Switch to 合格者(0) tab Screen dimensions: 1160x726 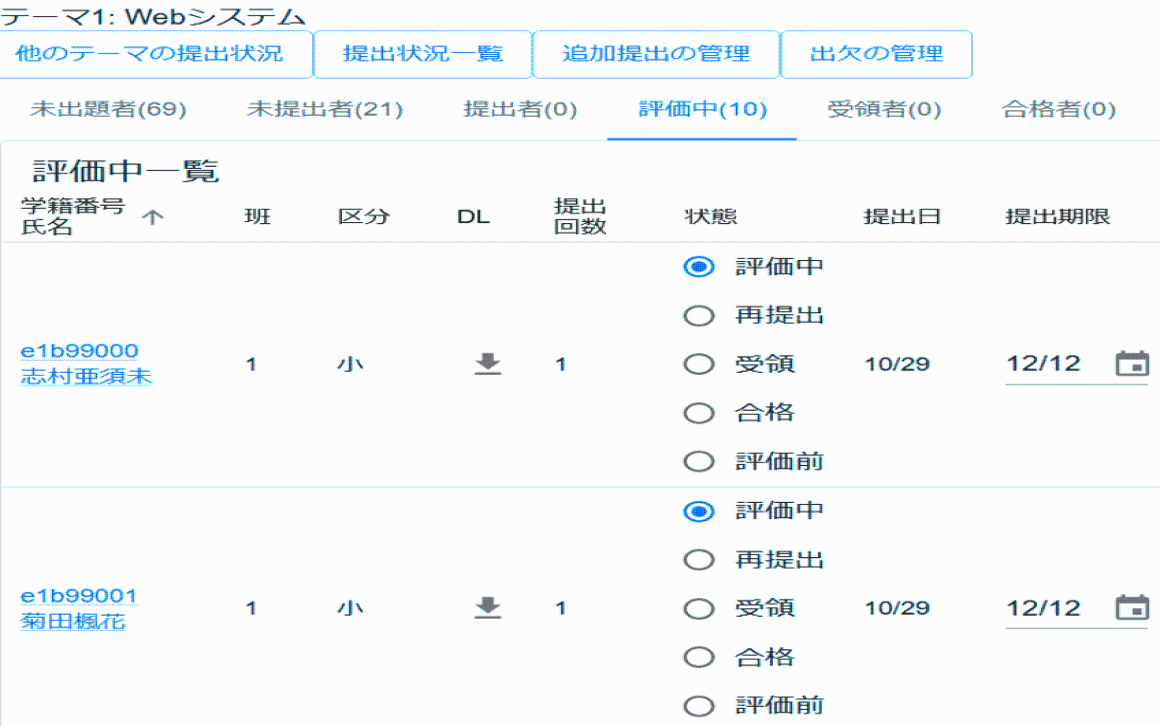coord(1059,110)
